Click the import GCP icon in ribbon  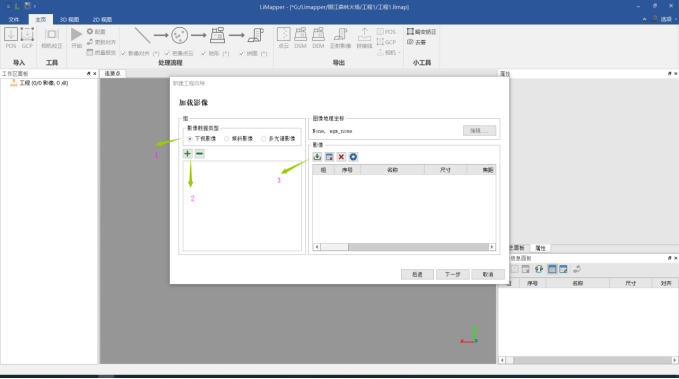tap(27, 38)
